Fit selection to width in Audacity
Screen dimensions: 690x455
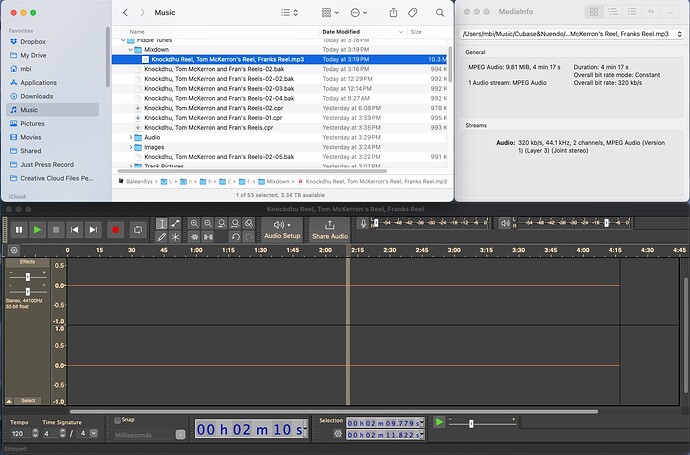coord(221,224)
